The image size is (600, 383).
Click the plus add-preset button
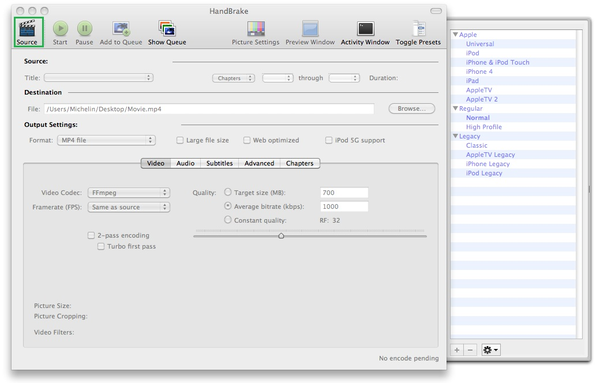coord(457,350)
